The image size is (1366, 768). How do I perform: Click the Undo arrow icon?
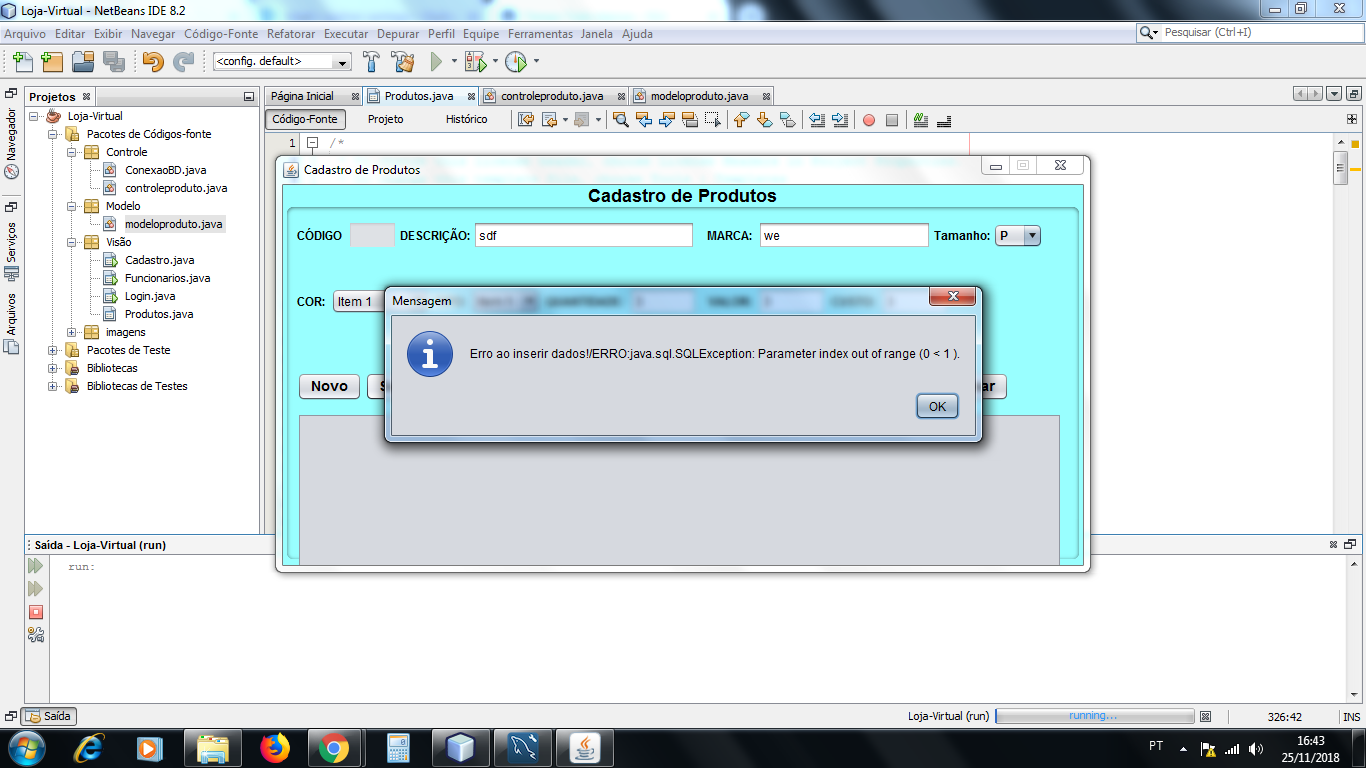pyautogui.click(x=153, y=61)
